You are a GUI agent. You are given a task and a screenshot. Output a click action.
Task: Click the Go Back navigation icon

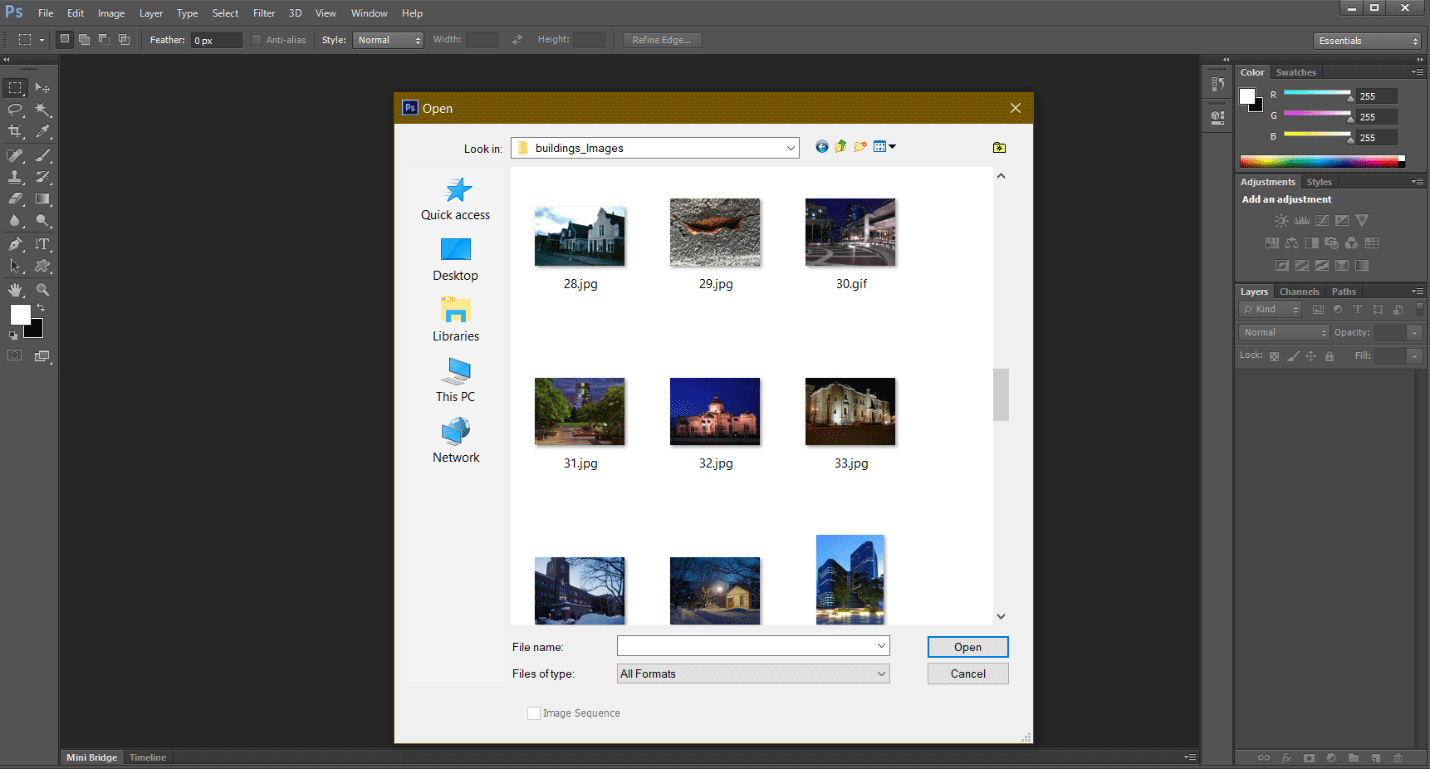pos(820,146)
